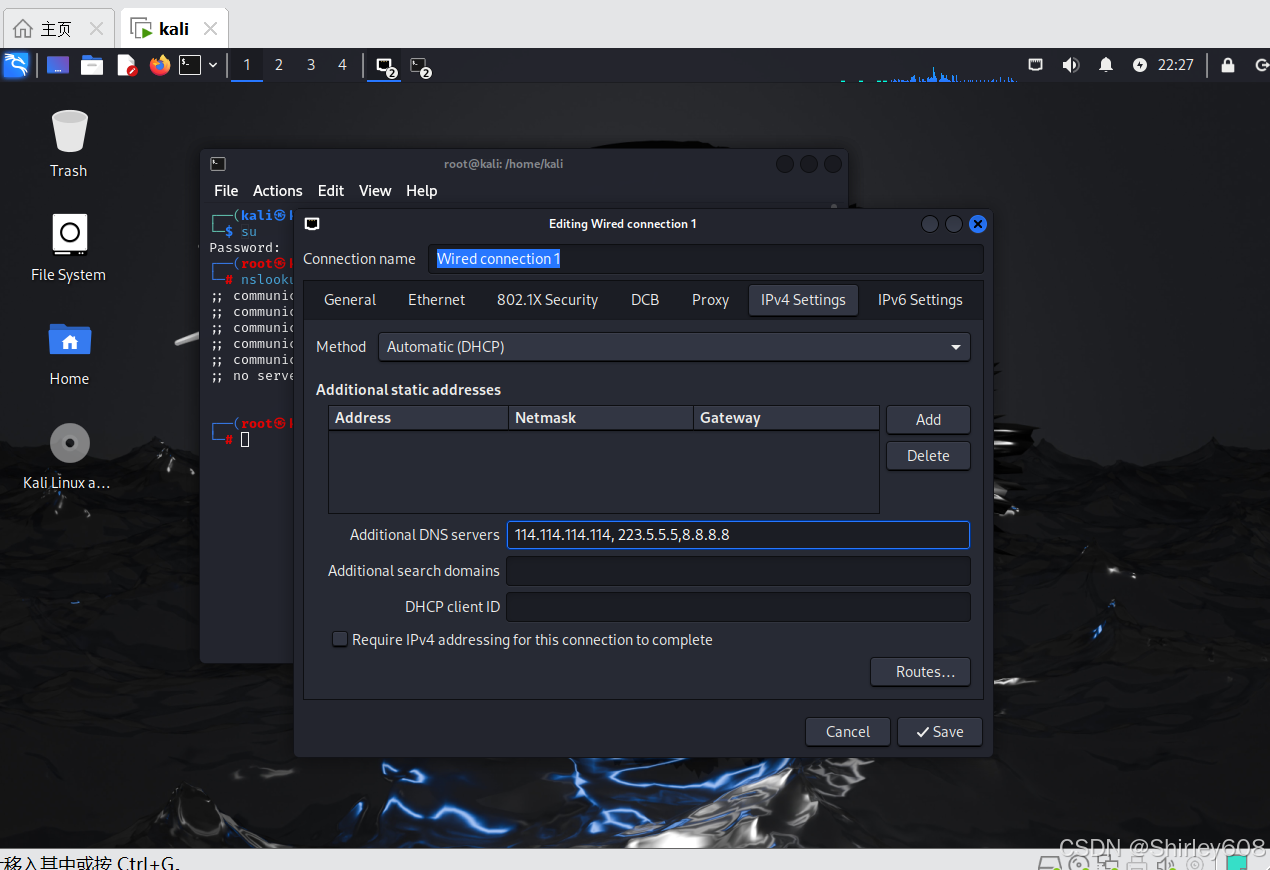This screenshot has height=870, width=1270.
Task: Click network connections taskbar window button
Action: (384, 66)
